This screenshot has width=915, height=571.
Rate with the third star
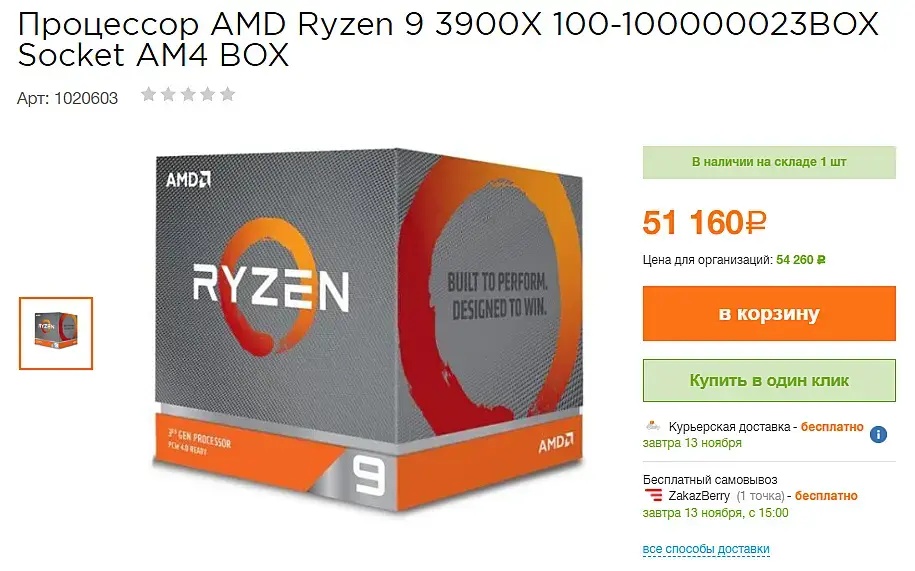(x=188, y=94)
